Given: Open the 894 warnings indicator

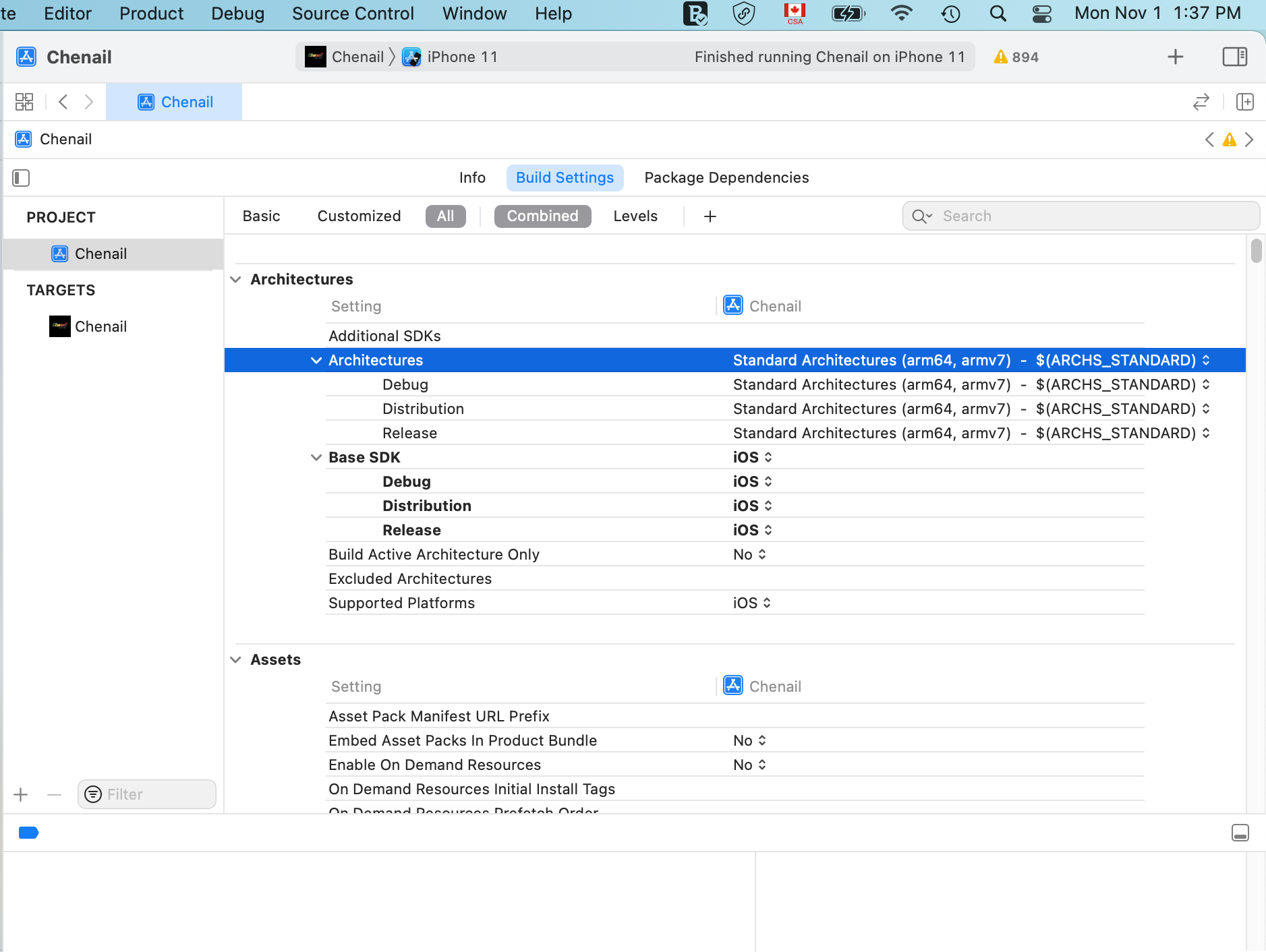Looking at the screenshot, I should pyautogui.click(x=1016, y=57).
